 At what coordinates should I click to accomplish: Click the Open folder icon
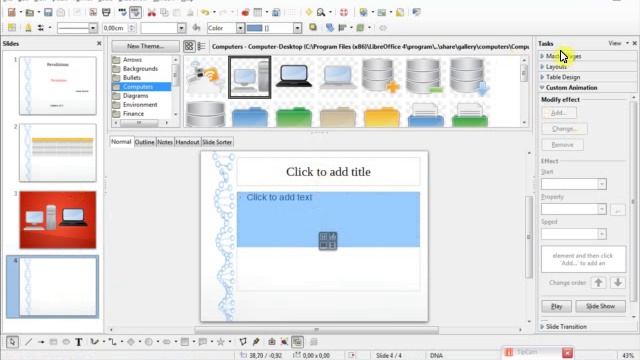(x=30, y=12)
